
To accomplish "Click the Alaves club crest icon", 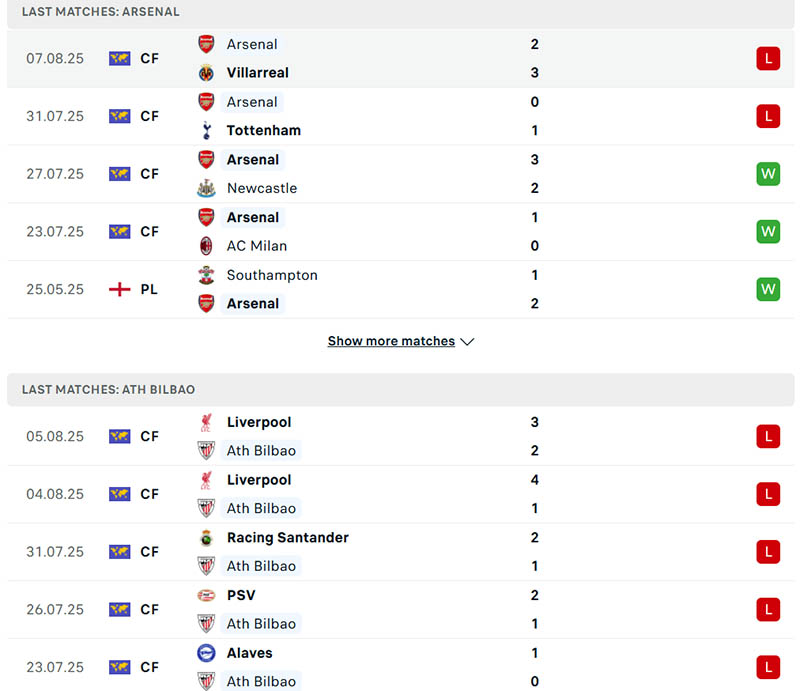I will click(206, 653).
